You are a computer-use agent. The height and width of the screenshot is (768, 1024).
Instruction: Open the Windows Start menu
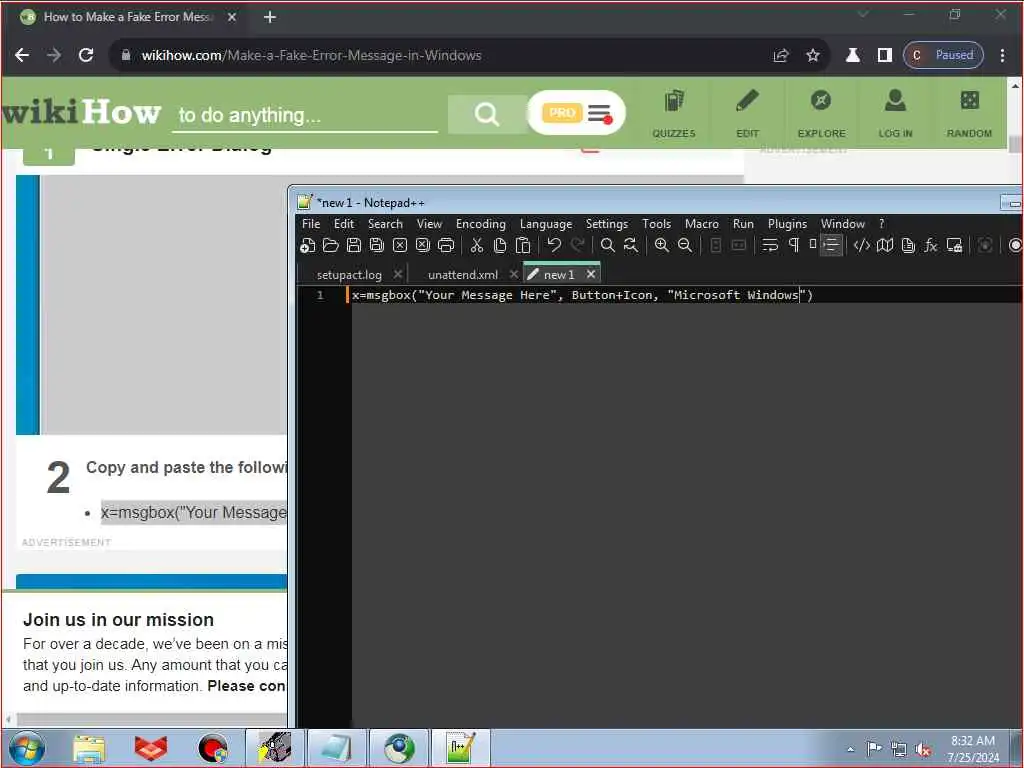coord(27,748)
